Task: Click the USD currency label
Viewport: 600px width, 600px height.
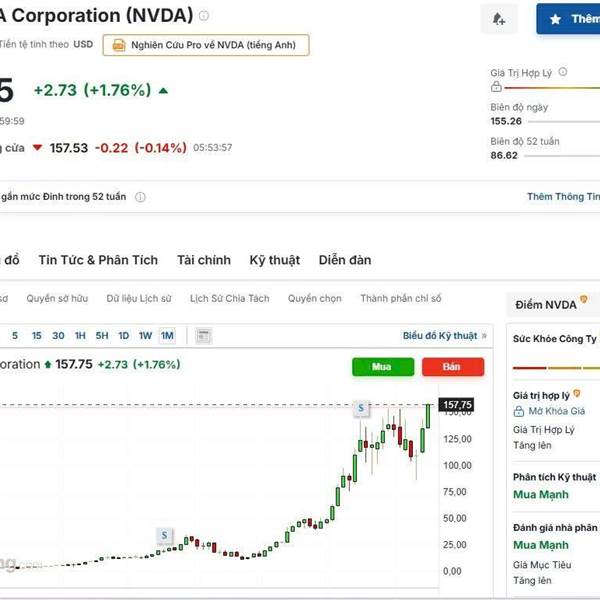Action: coord(83,44)
